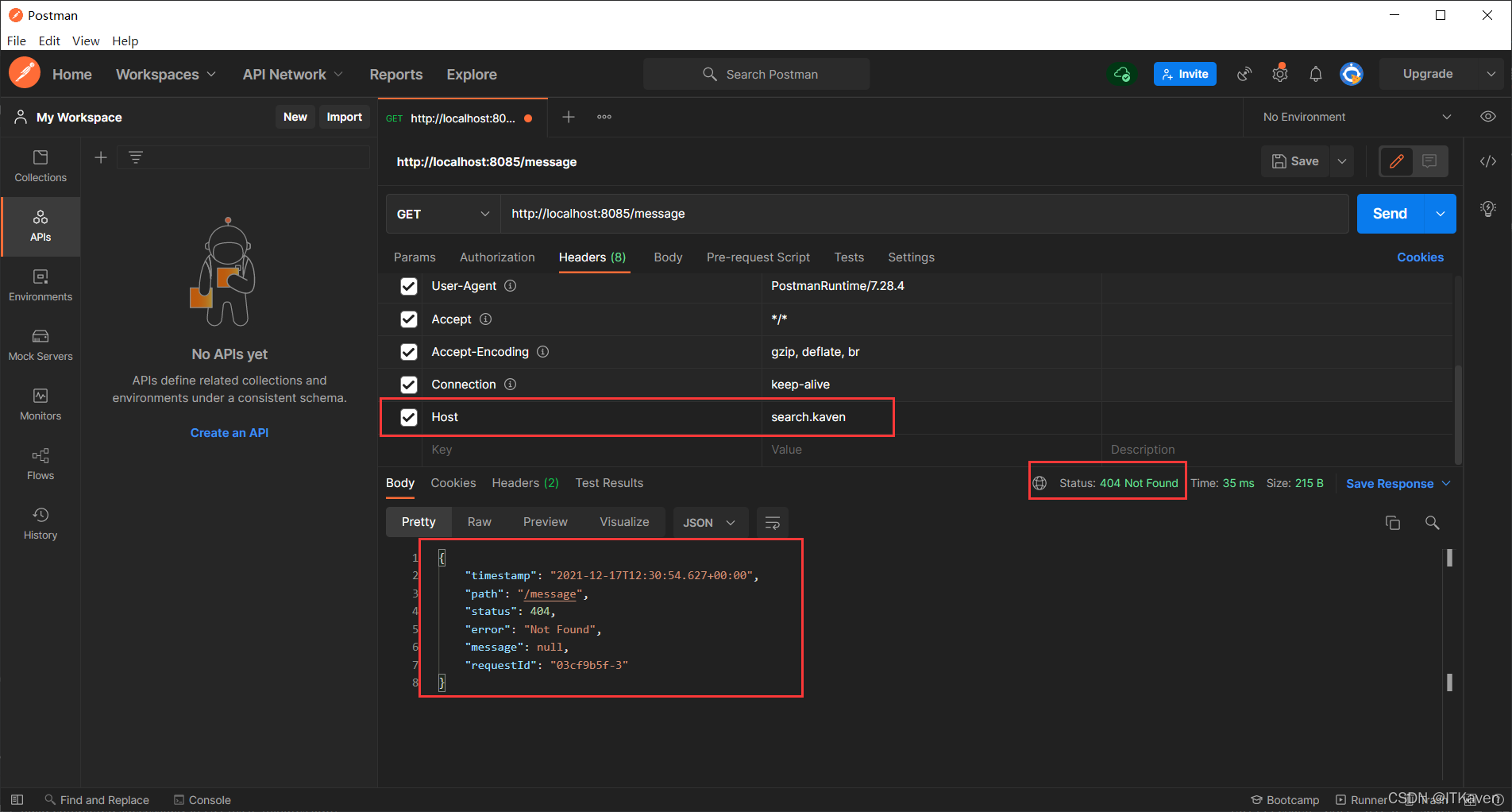Uncheck the Host header checkbox

[409, 417]
